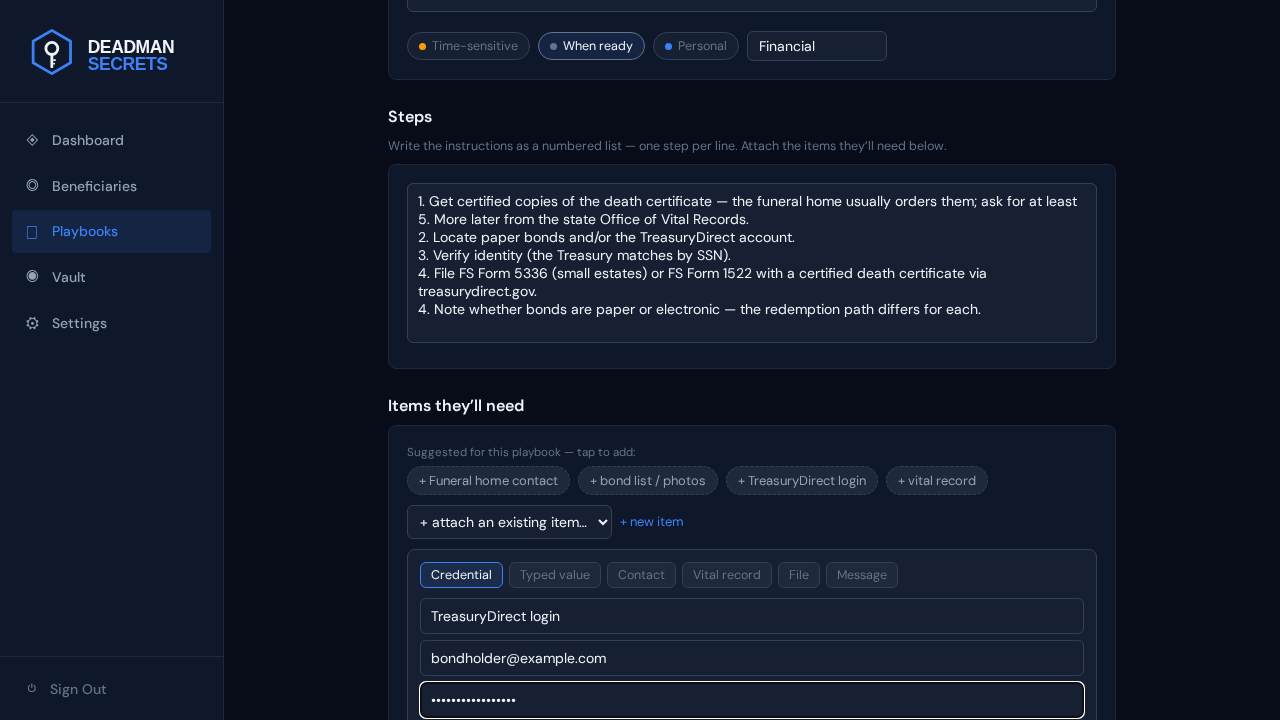The height and width of the screenshot is (720, 1280).
Task: Open the Vault section
Action: click(x=111, y=277)
